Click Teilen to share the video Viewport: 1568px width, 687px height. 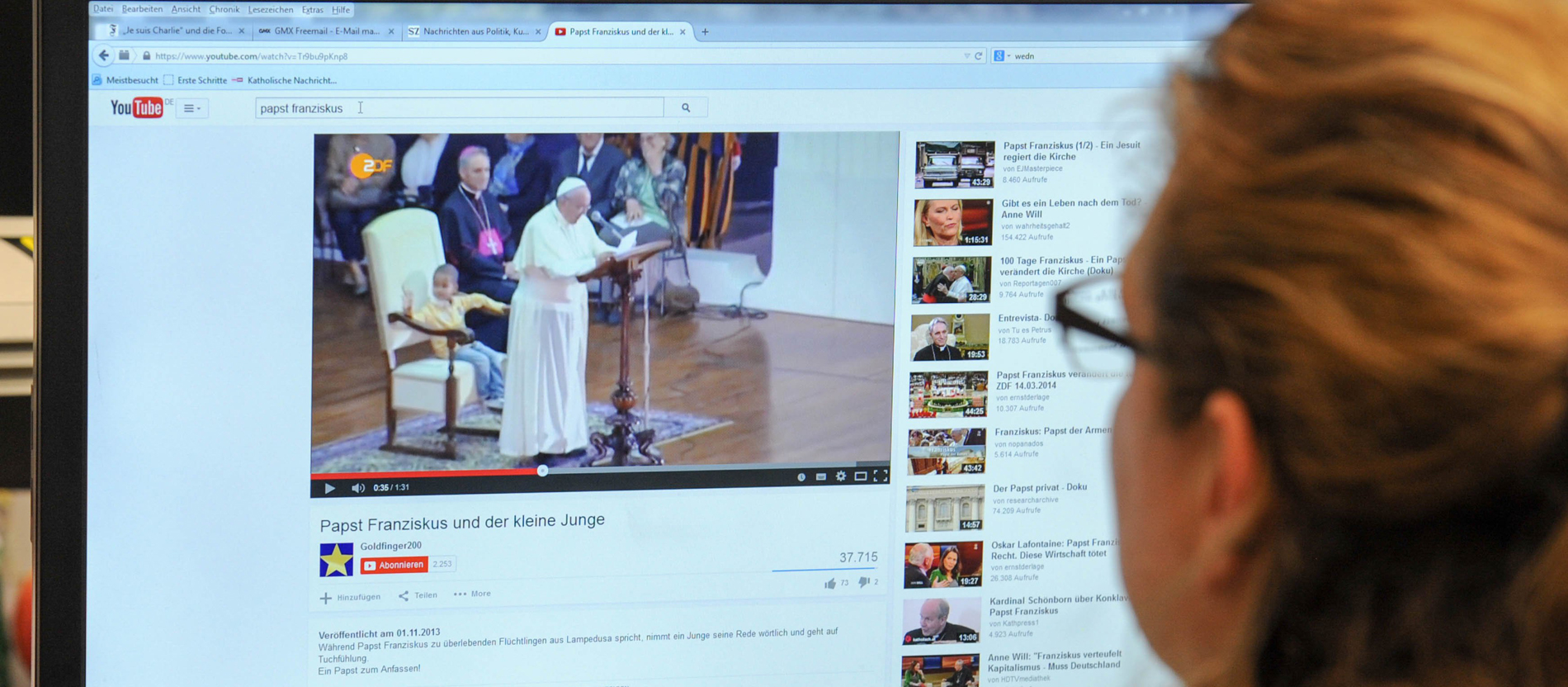click(418, 595)
